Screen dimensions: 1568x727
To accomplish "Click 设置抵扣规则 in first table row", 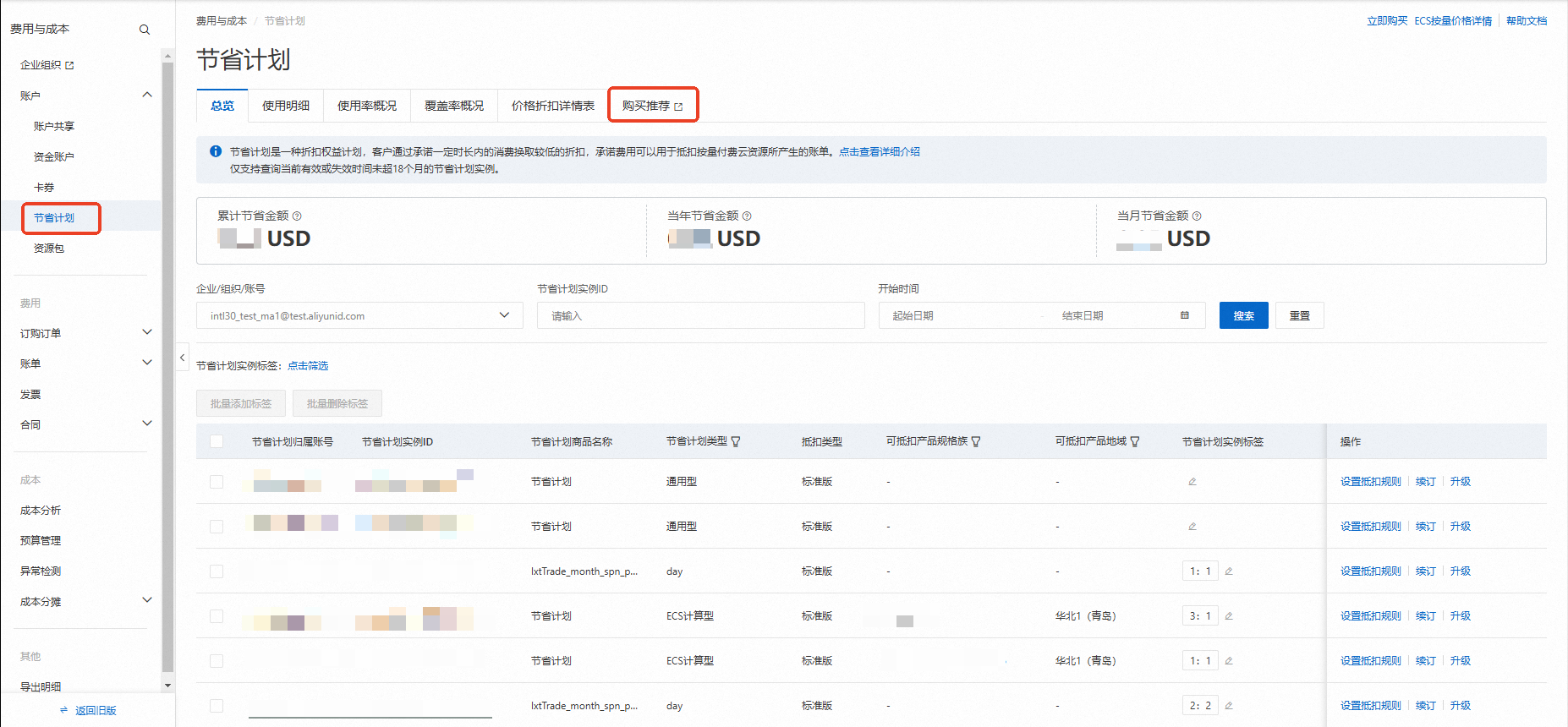I will tap(1371, 482).
